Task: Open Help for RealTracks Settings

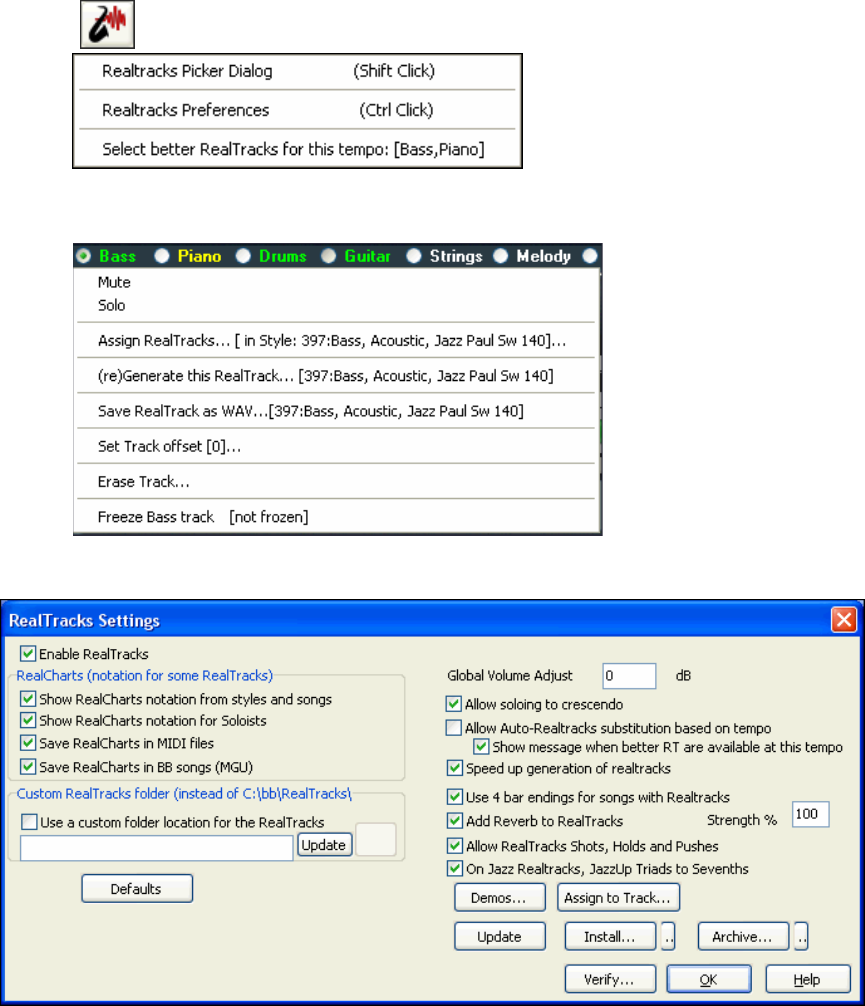Action: coord(808,979)
